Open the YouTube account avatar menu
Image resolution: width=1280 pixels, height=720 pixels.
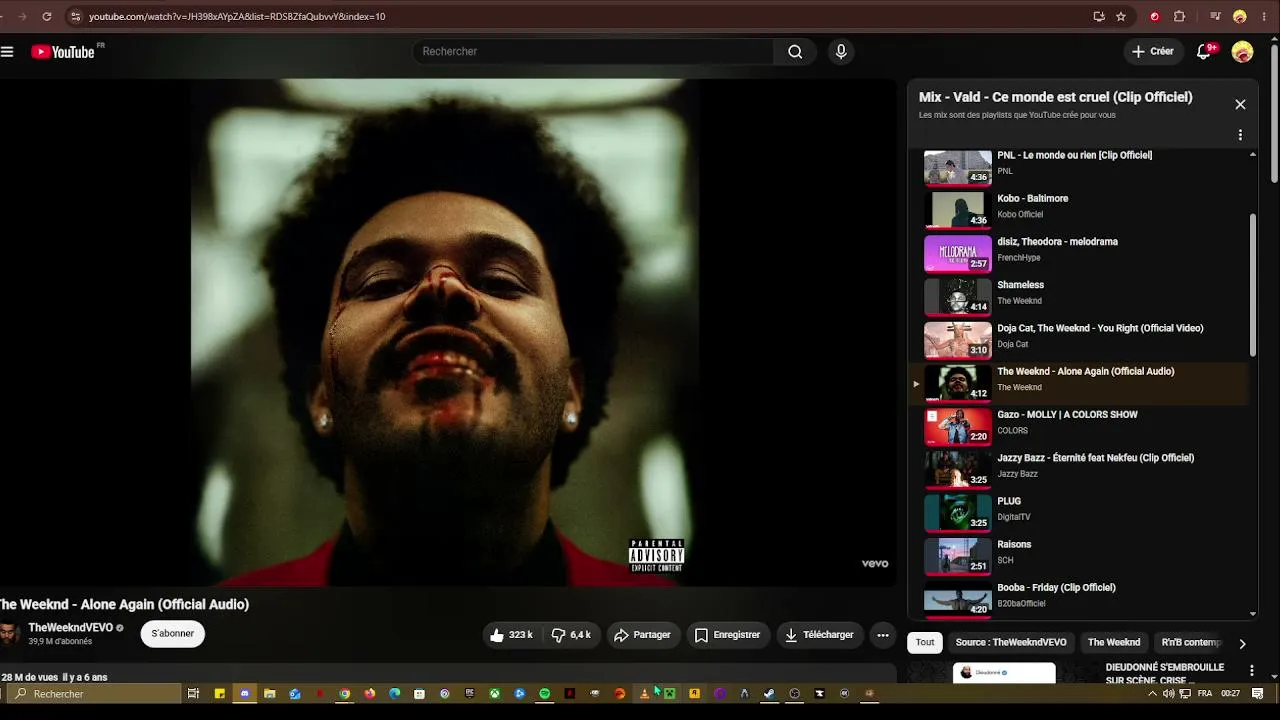pyautogui.click(x=1242, y=52)
